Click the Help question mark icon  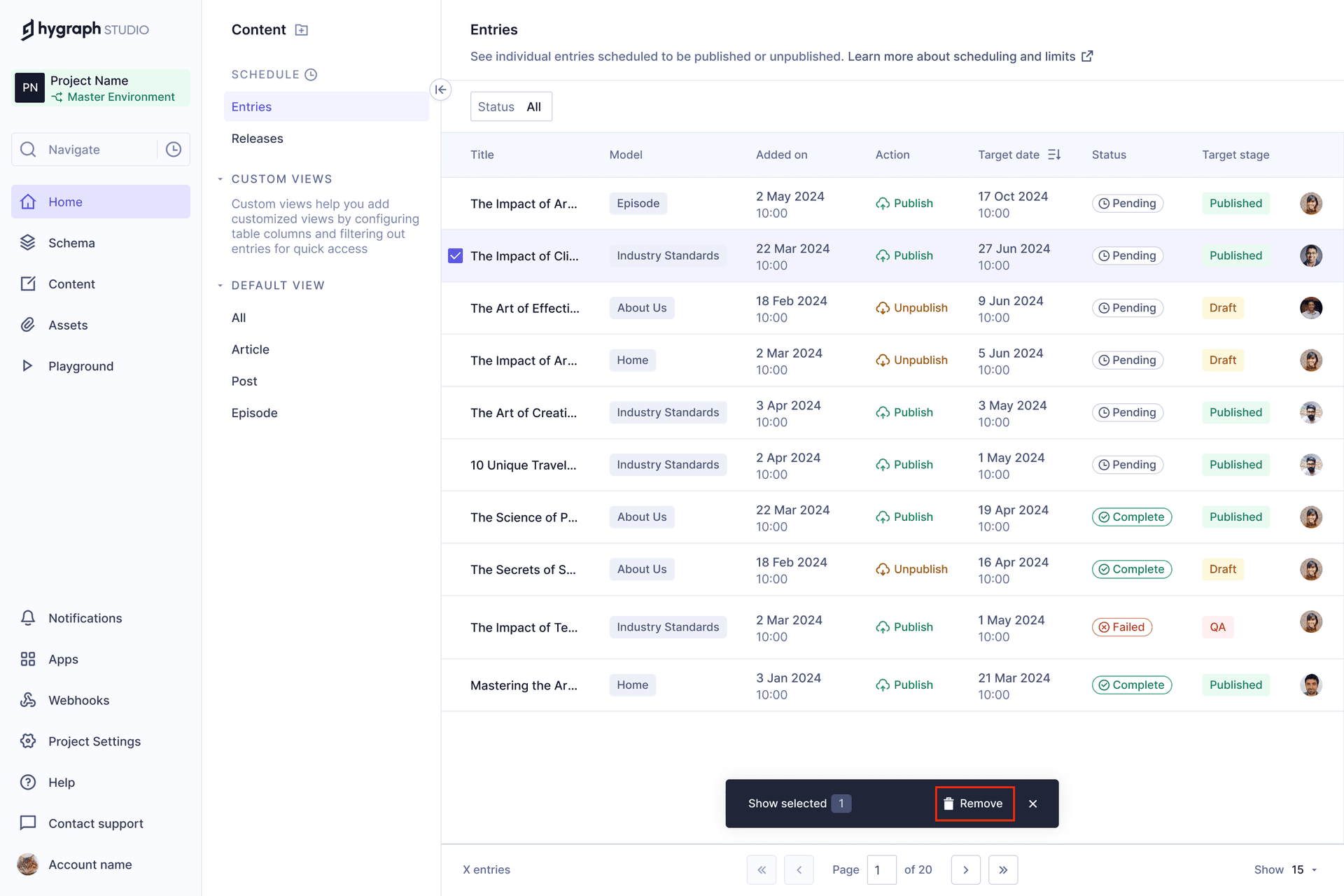pos(28,783)
